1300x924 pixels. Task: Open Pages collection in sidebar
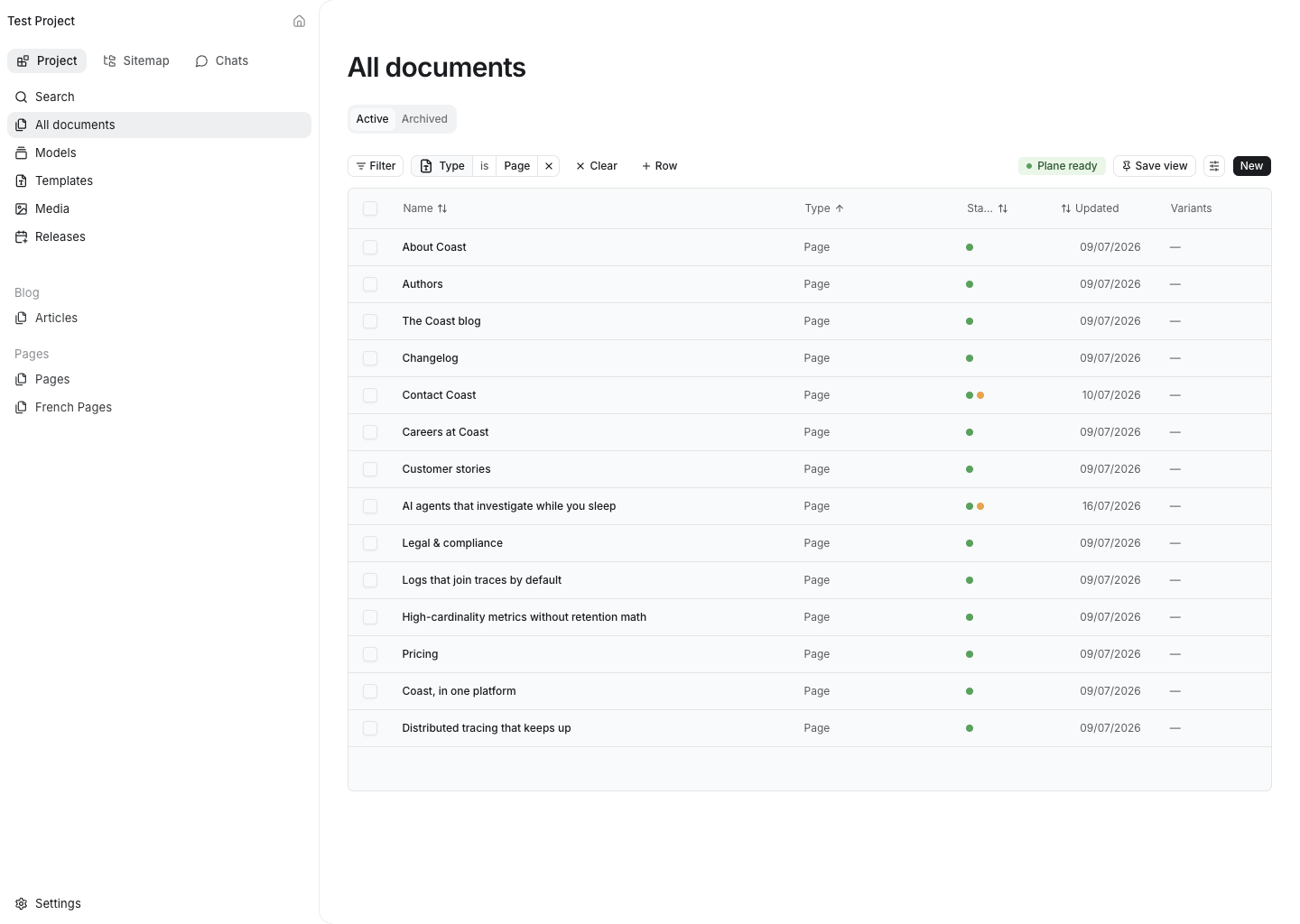click(159, 379)
